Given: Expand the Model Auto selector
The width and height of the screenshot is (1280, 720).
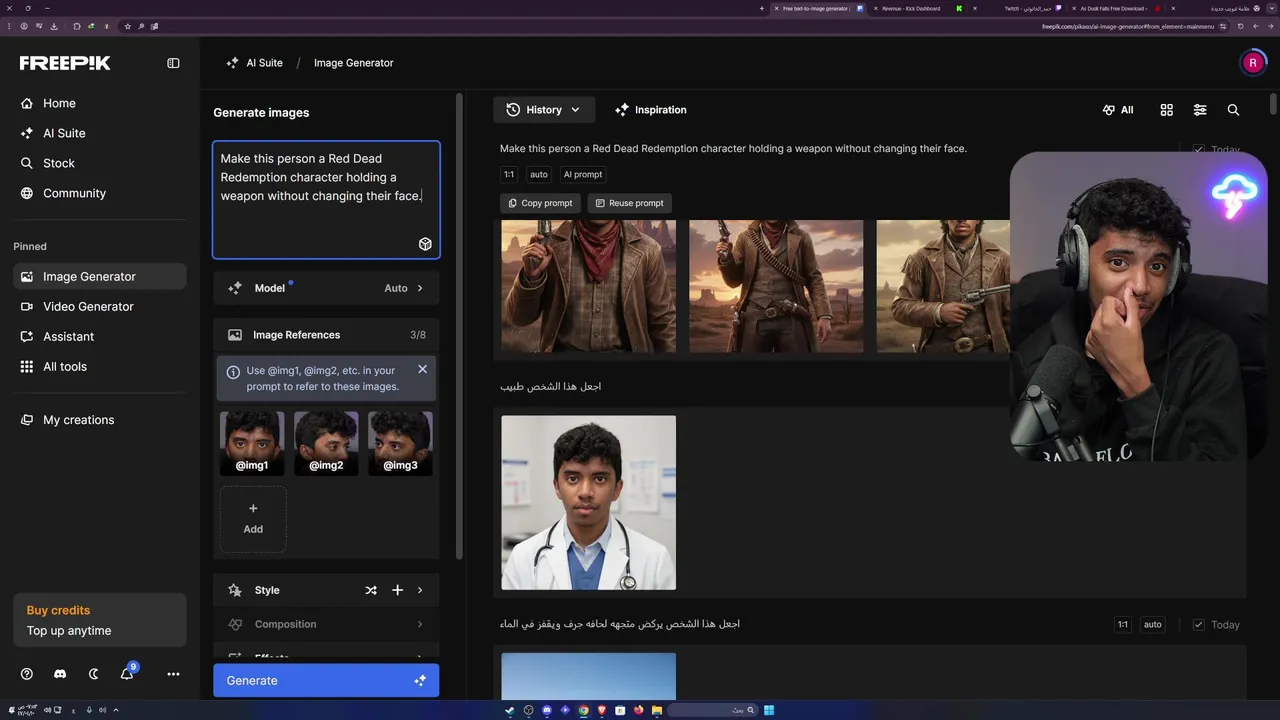Looking at the screenshot, I should [326, 288].
